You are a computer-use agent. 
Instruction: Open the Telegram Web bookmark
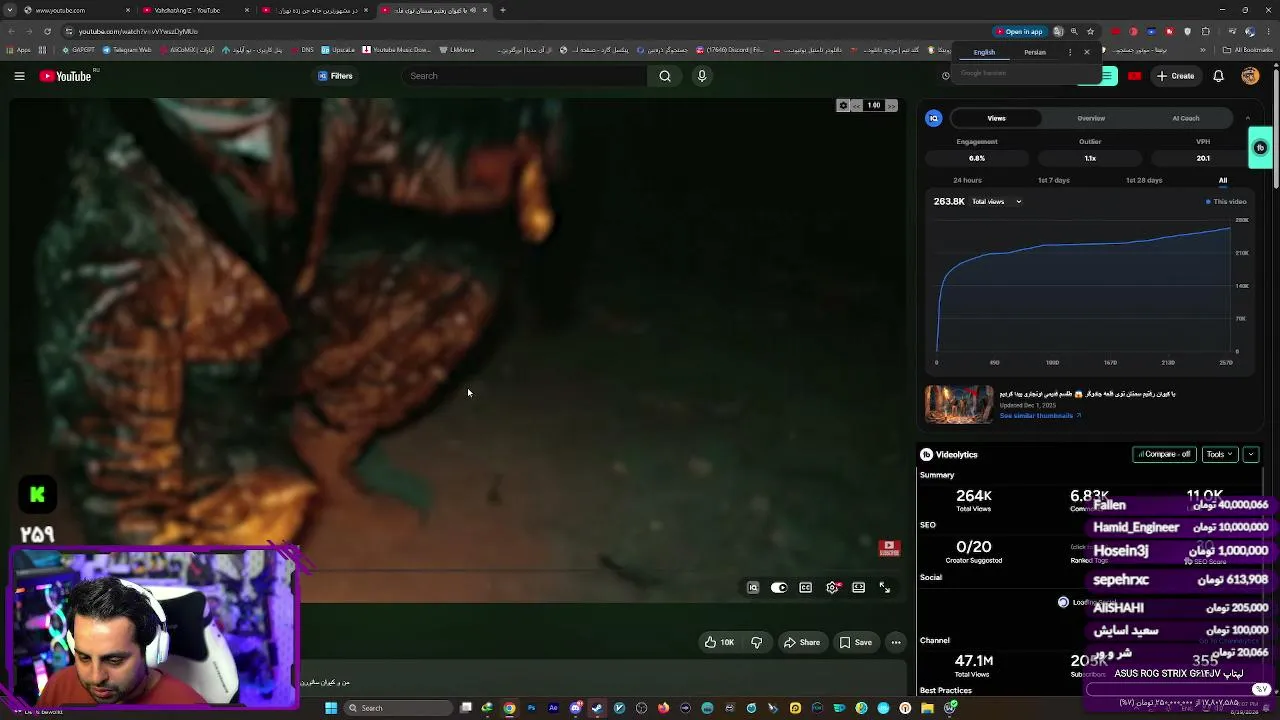pos(126,50)
